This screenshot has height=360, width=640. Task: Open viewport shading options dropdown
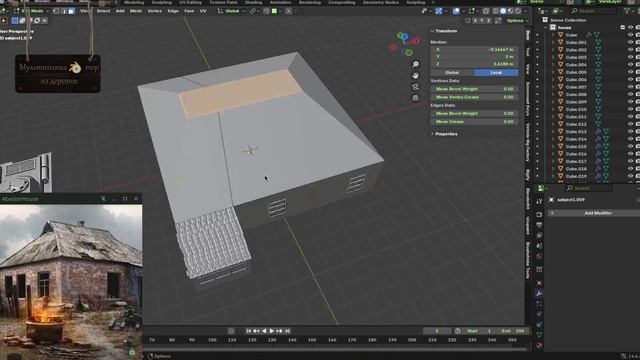point(525,11)
